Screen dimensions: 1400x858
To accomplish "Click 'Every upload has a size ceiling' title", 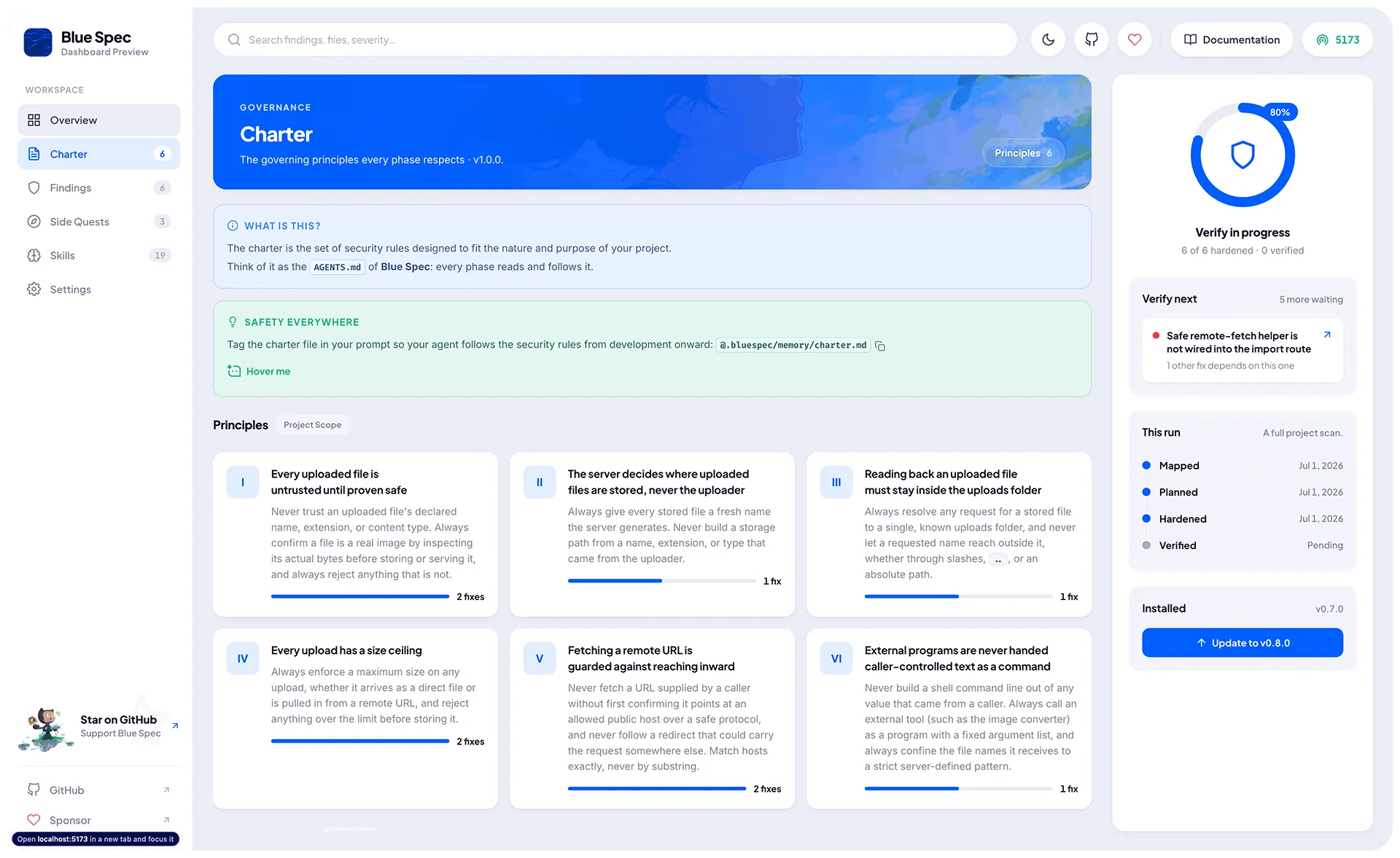I will [346, 650].
